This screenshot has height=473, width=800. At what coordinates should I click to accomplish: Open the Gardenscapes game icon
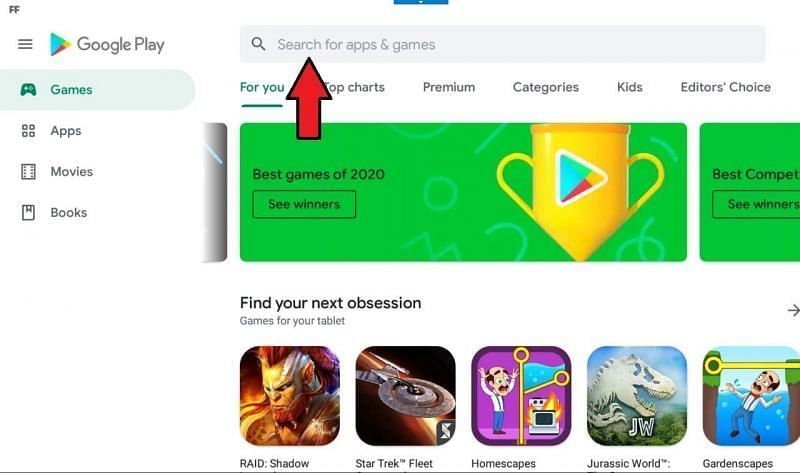coord(751,396)
